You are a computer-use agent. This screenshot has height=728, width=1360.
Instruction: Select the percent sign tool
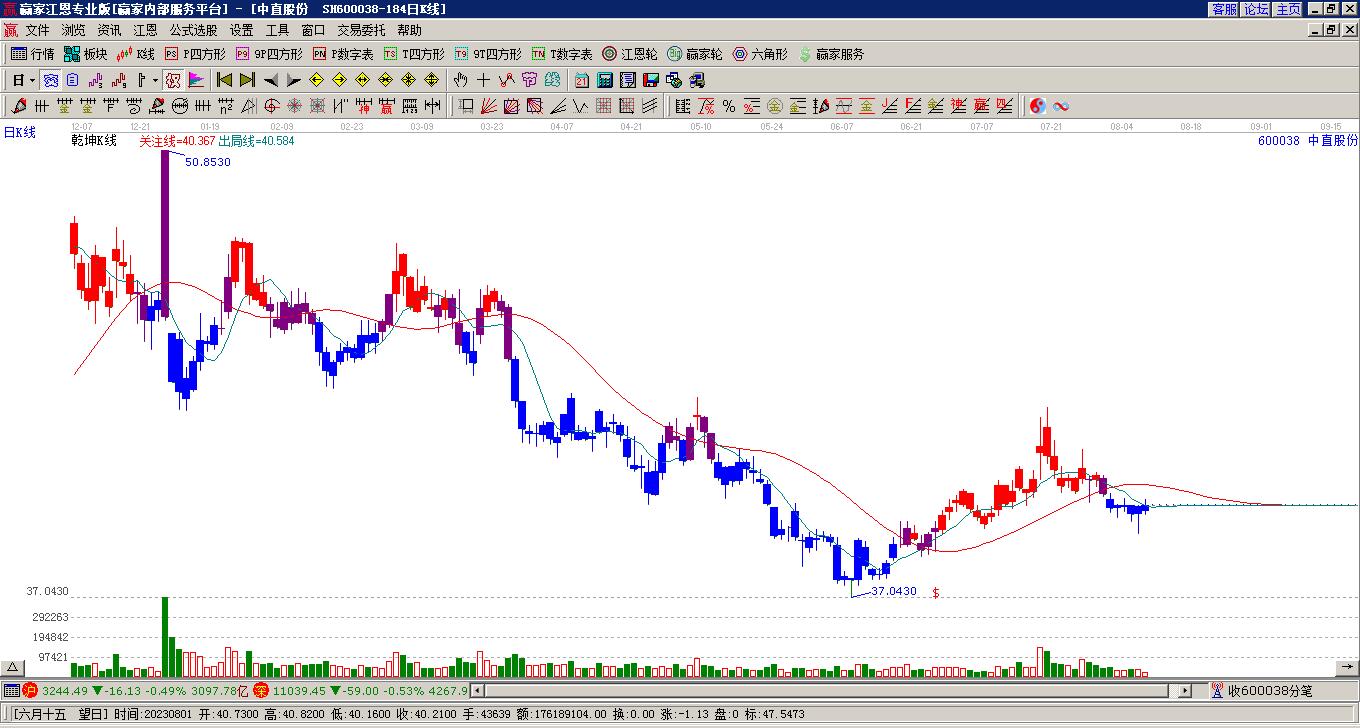[729, 106]
